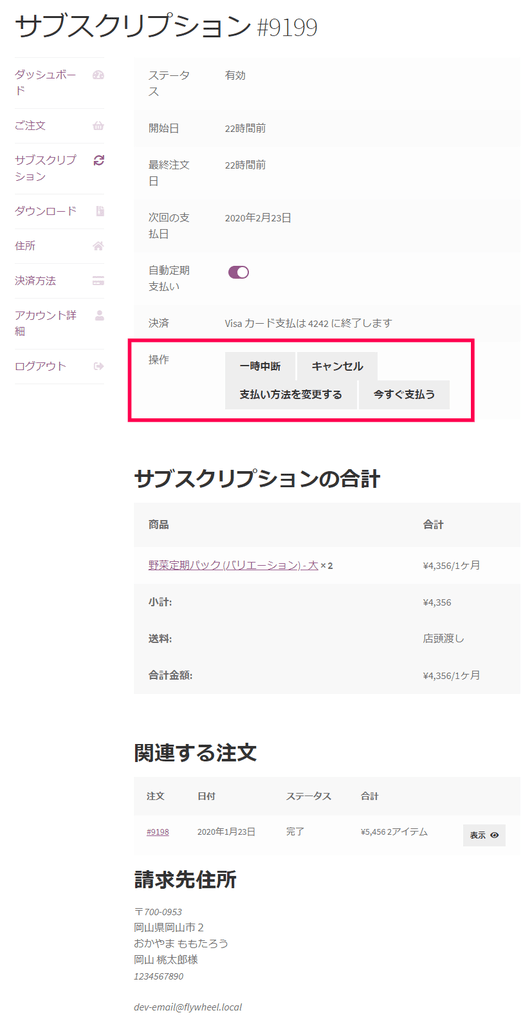Pause subscription with 一時中断 button
The width and height of the screenshot is (532, 1024).
tap(260, 366)
